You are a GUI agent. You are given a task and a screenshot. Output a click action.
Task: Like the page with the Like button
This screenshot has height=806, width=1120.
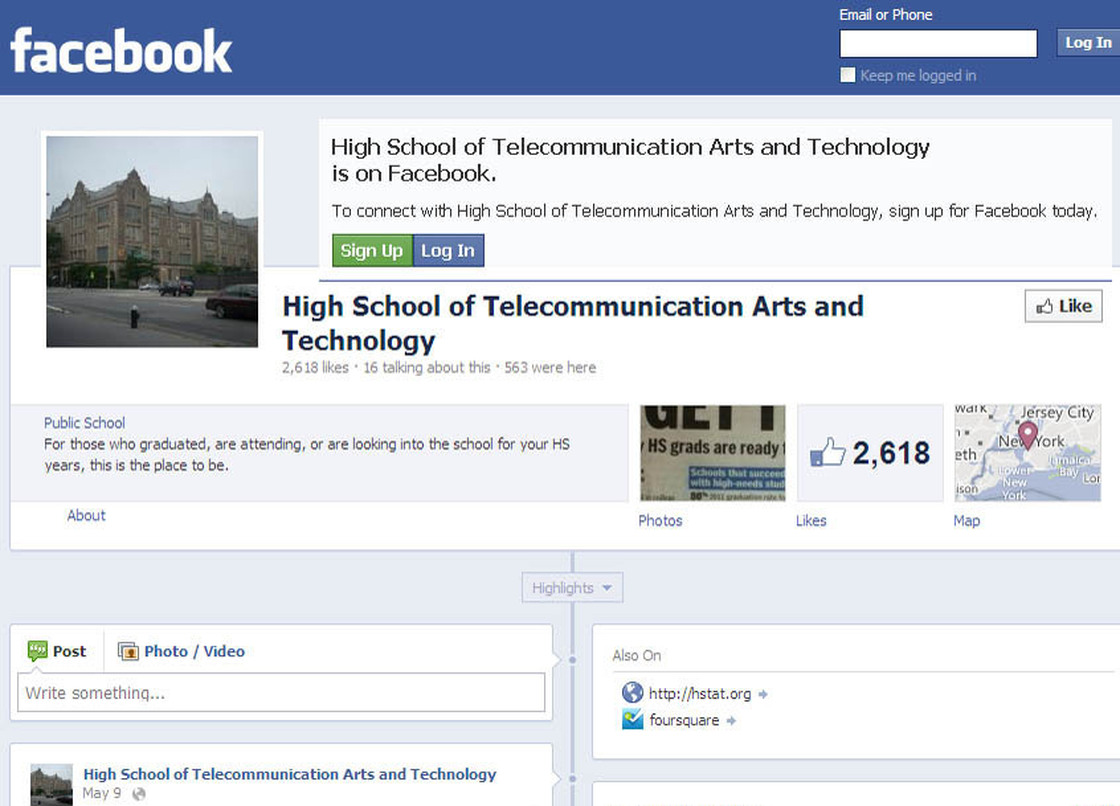(x=1064, y=306)
